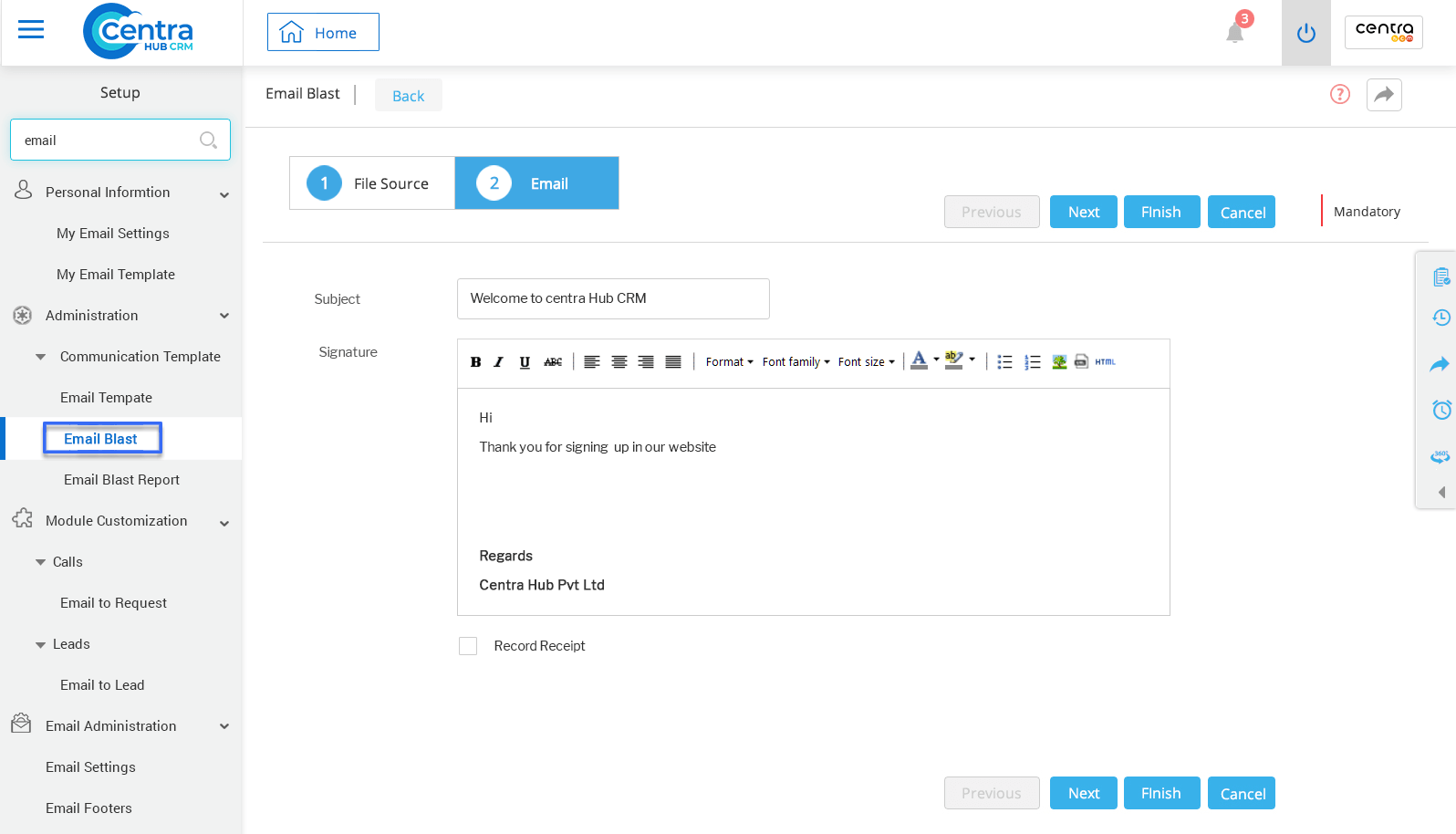The image size is (1456, 834).
Task: Click the power logout icon
Action: (x=1306, y=33)
